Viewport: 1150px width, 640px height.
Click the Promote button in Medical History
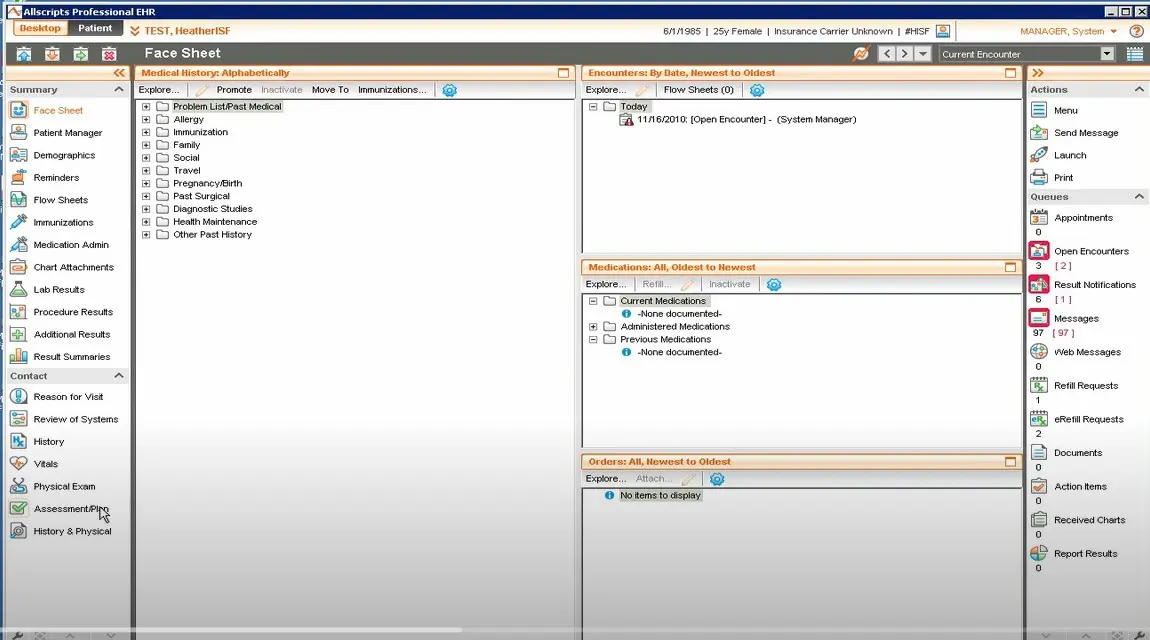[235, 90]
